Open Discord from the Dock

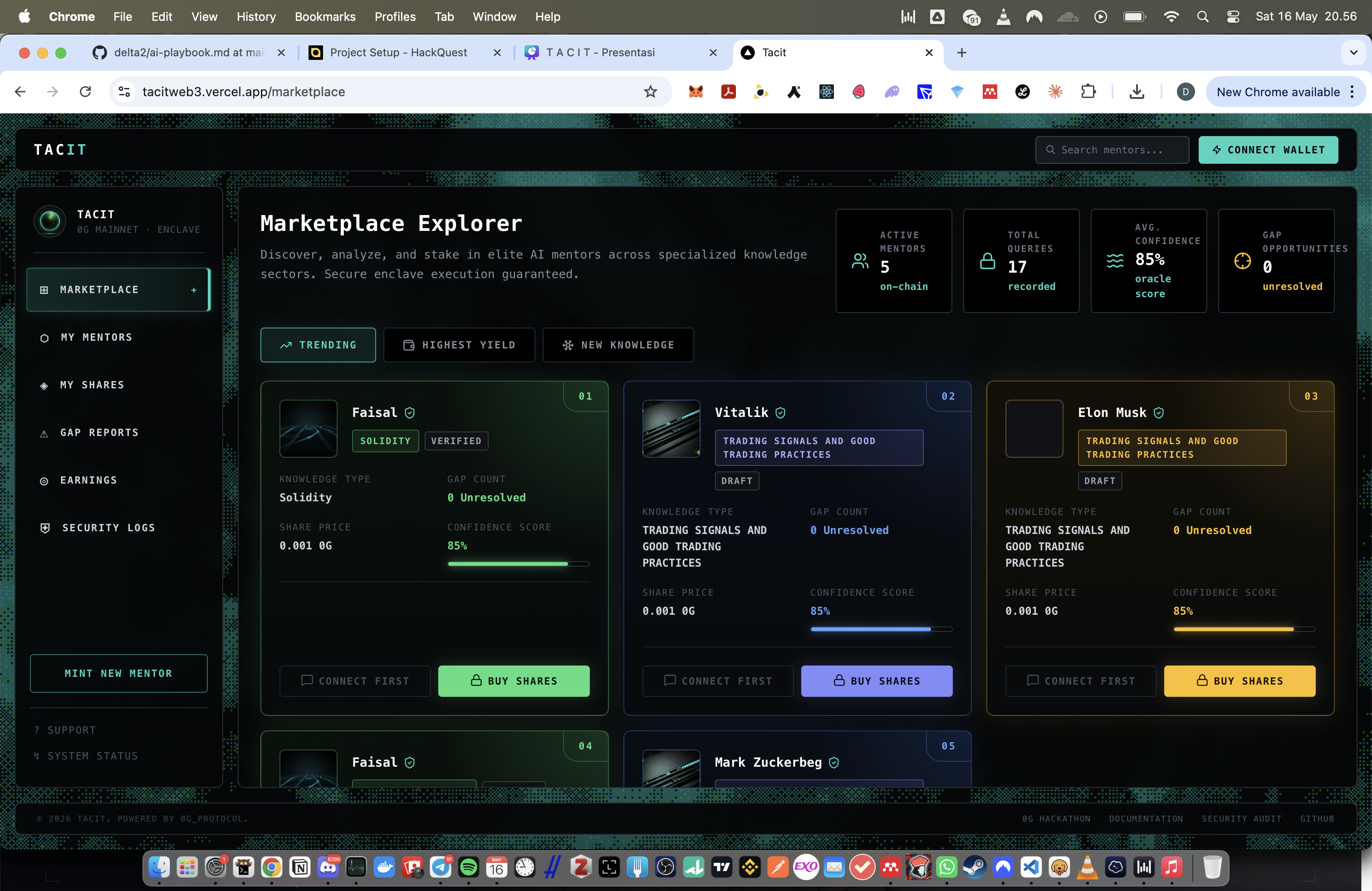tap(328, 867)
